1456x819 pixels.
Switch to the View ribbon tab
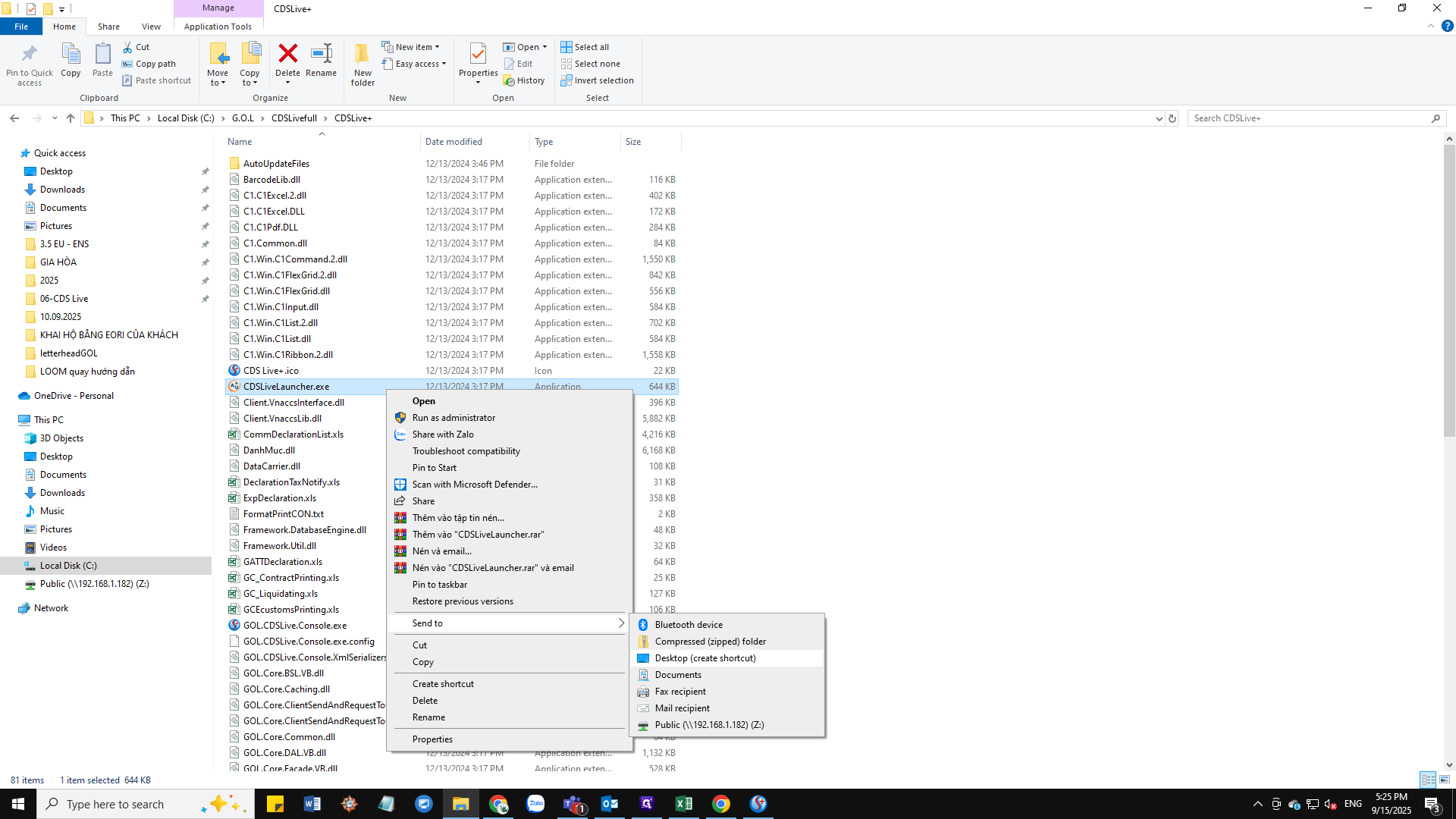point(151,26)
